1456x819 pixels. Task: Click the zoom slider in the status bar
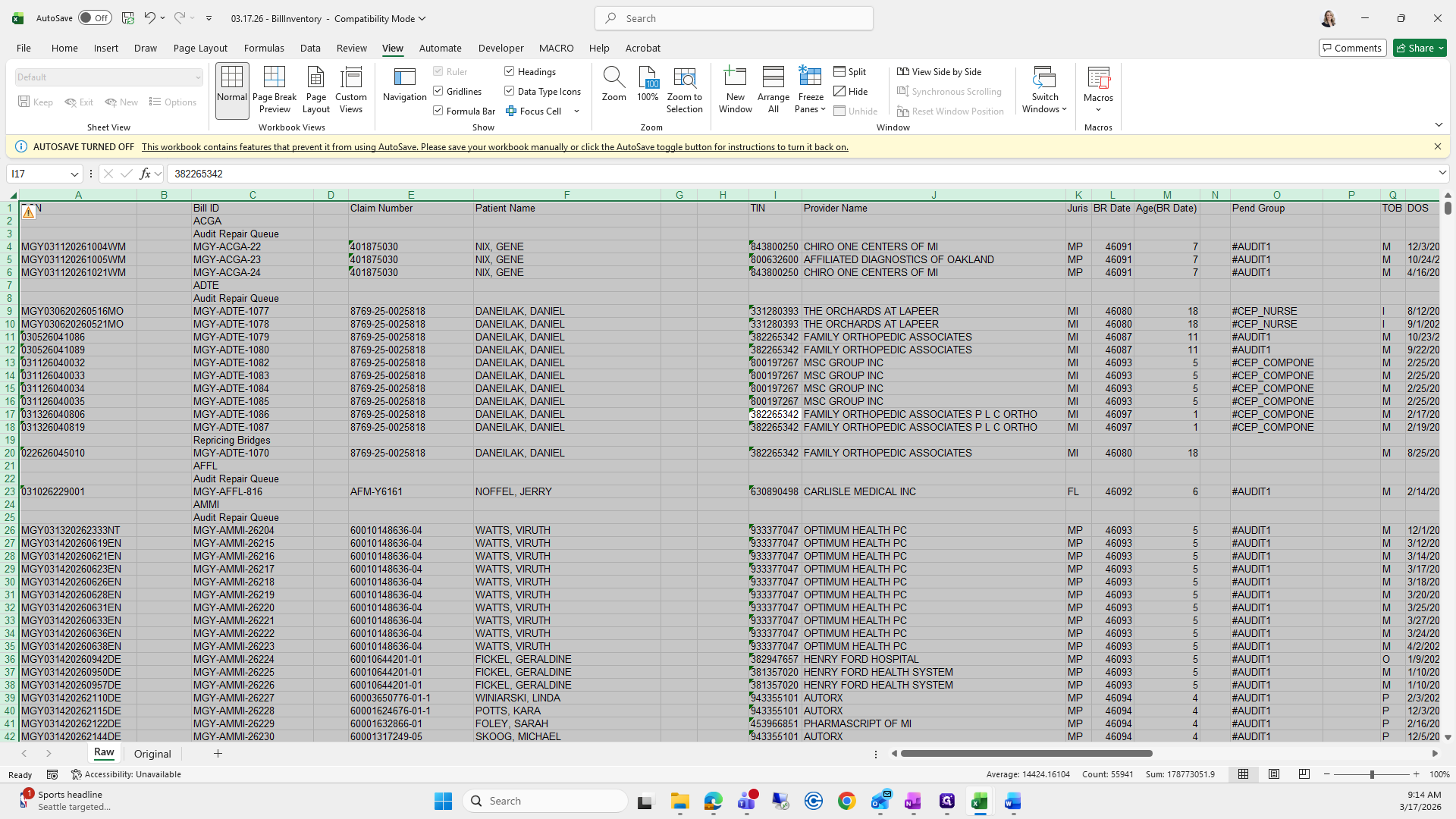(1371, 774)
